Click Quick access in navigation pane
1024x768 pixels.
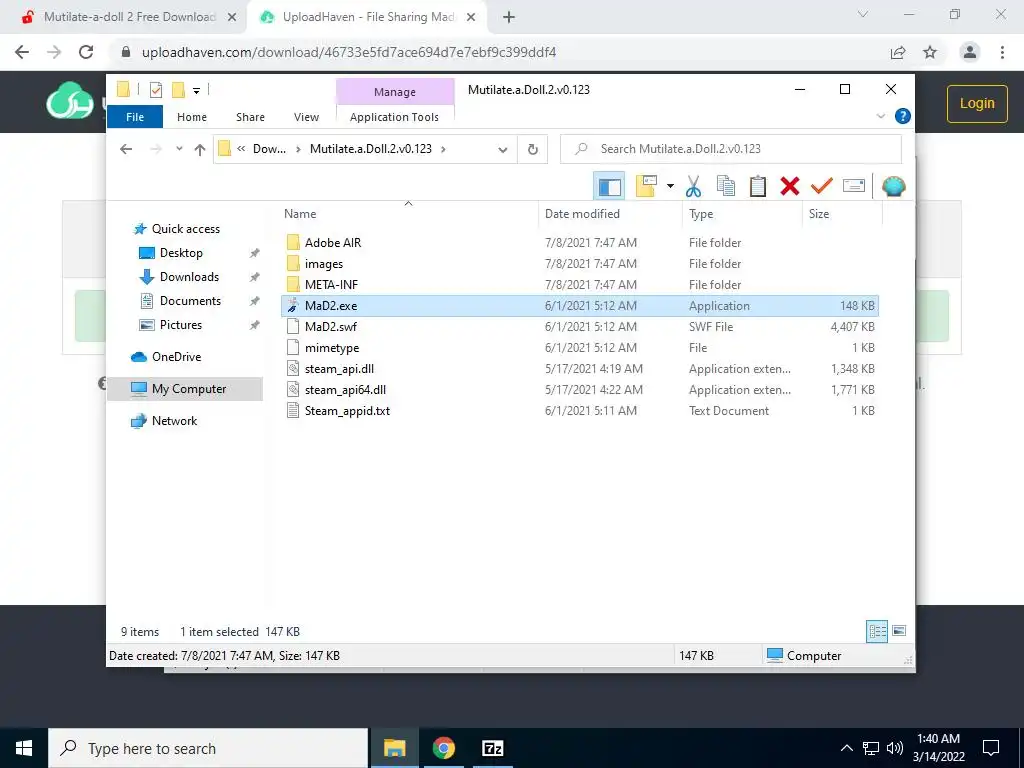tap(185, 229)
